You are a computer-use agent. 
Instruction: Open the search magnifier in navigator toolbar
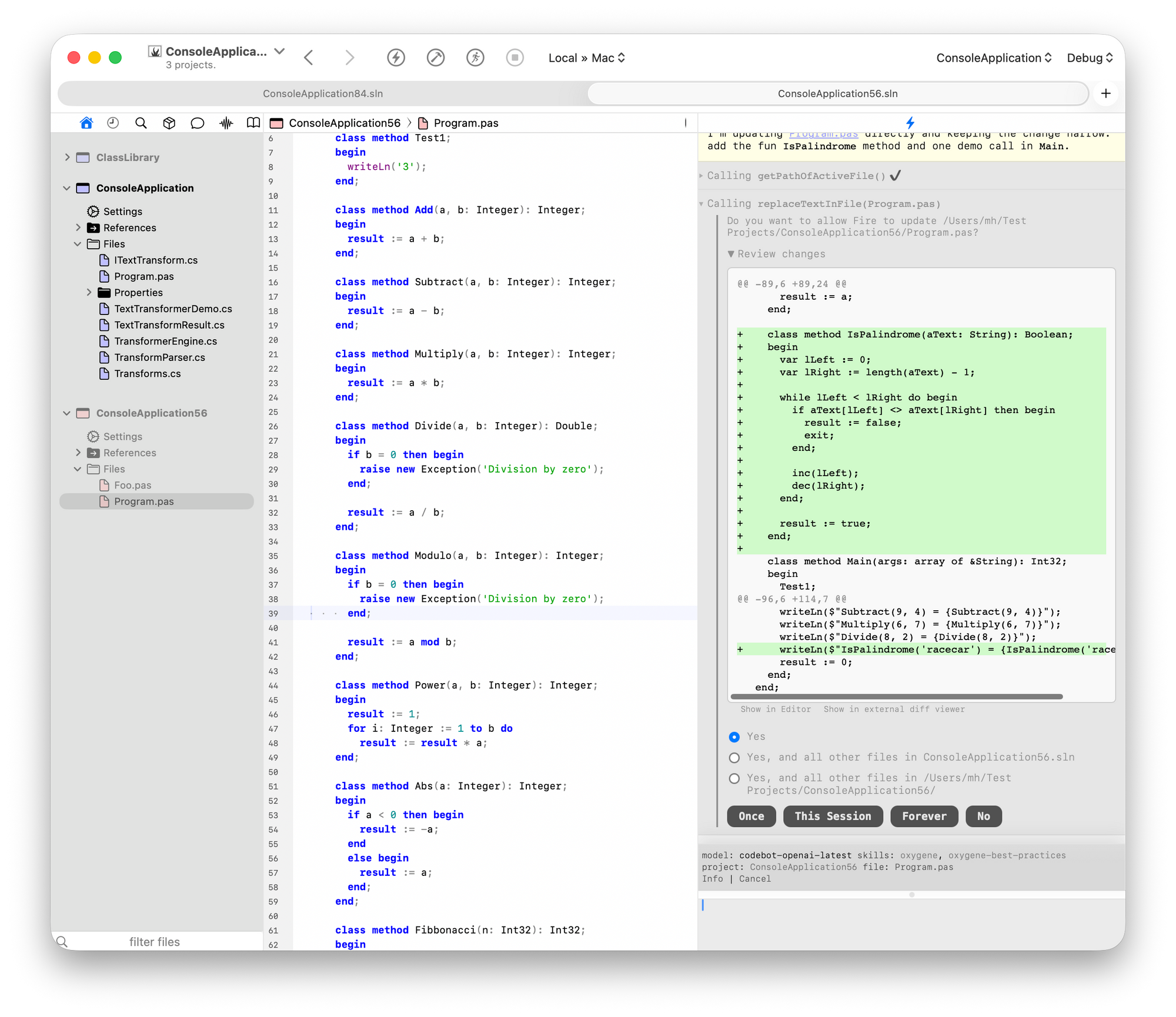(x=141, y=123)
